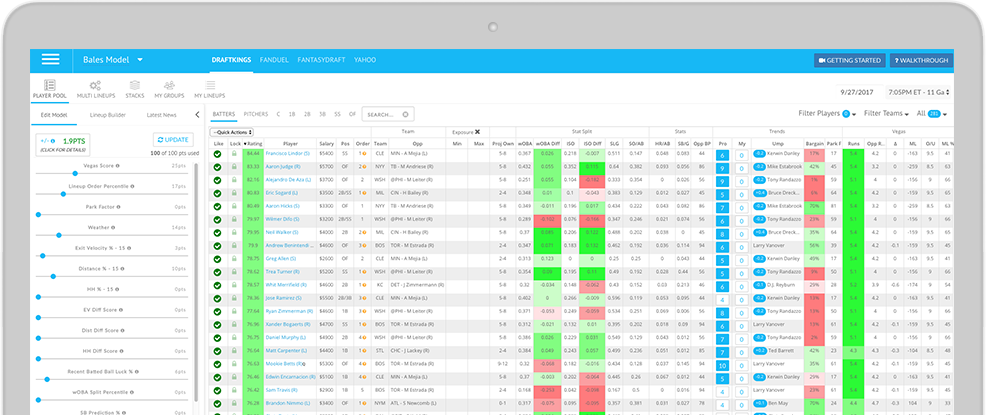Click the Update button
The height and width of the screenshot is (415, 986).
click(x=174, y=140)
